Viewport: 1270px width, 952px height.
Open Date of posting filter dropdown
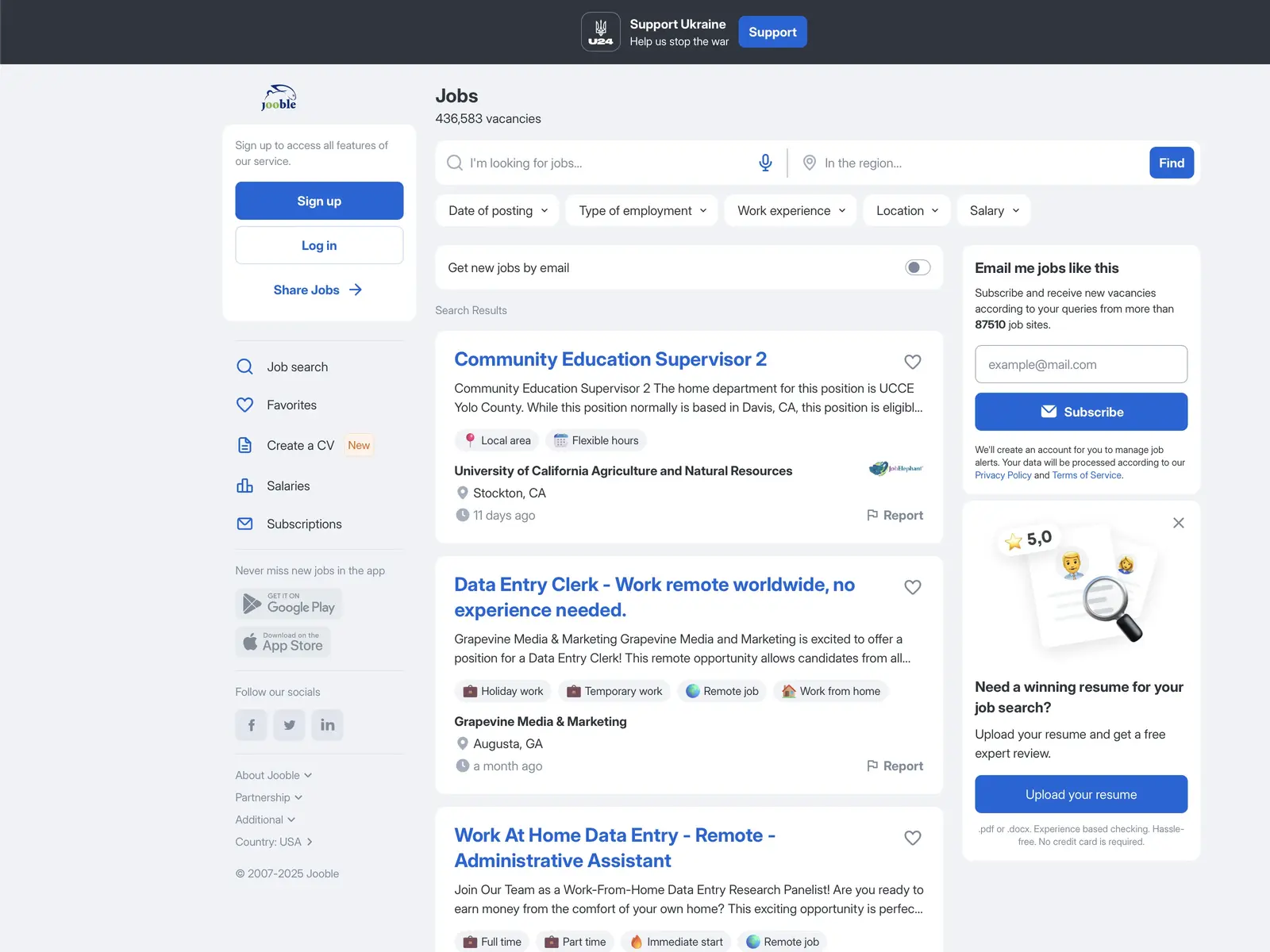498,210
